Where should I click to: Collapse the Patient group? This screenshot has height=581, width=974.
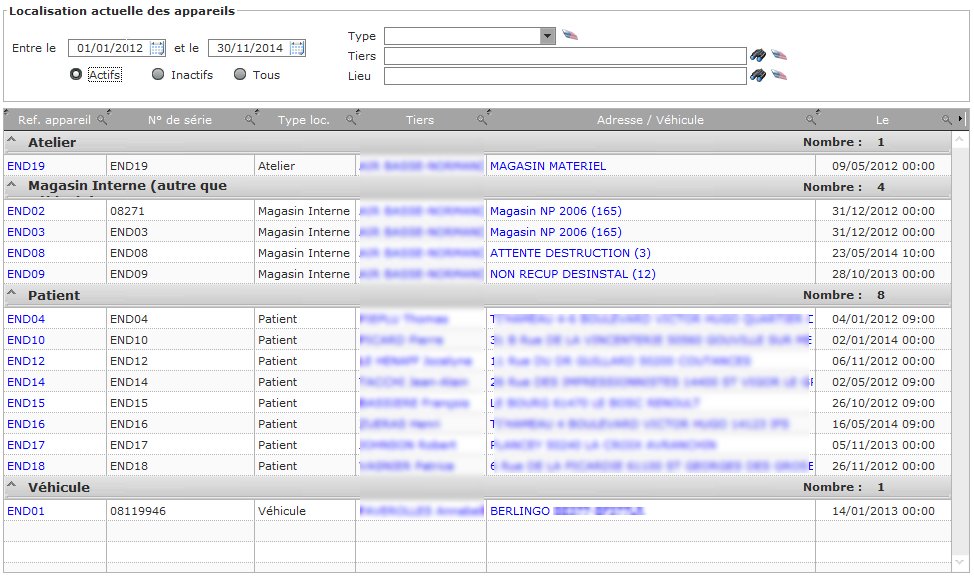pyautogui.click(x=11, y=293)
